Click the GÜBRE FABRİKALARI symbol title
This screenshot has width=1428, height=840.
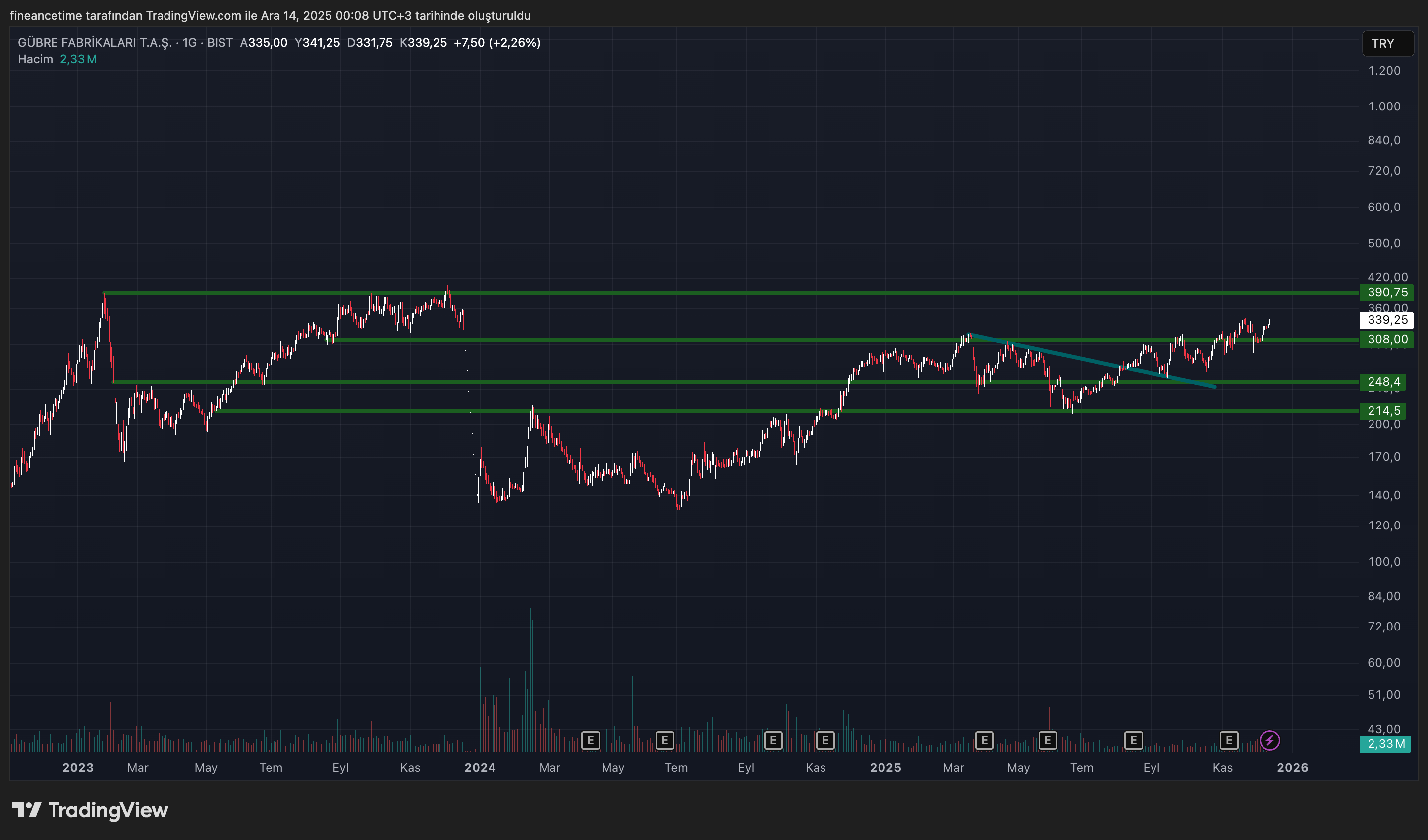coord(95,43)
